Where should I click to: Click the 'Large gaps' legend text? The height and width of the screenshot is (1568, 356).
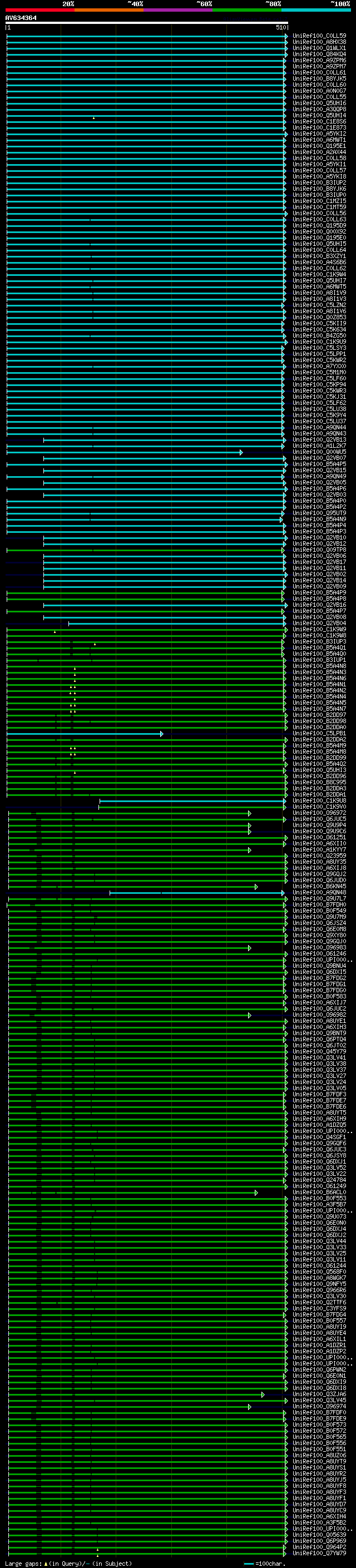(24, 1564)
